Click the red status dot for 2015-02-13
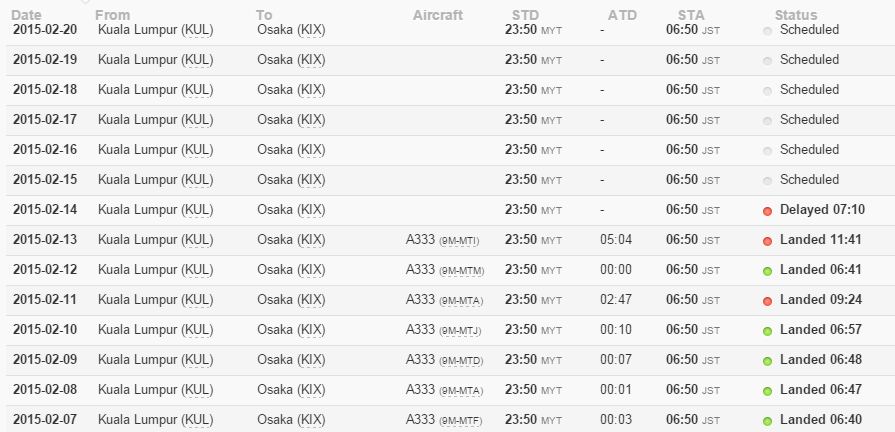This screenshot has width=895, height=432. [767, 241]
